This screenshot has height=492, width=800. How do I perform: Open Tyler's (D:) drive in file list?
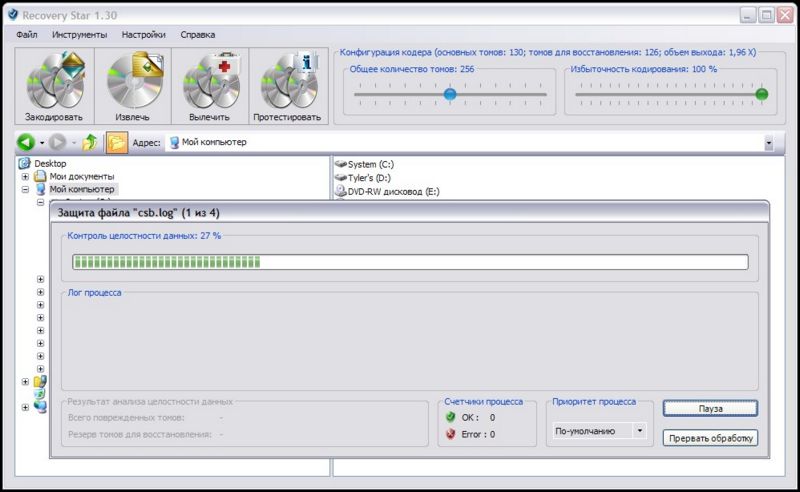click(369, 178)
